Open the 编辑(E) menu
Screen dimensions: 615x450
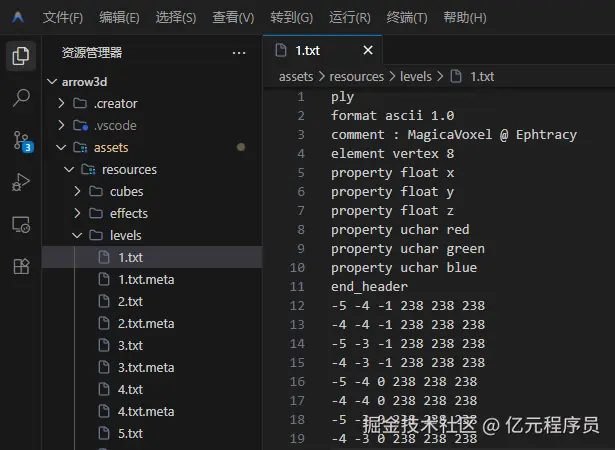click(119, 17)
